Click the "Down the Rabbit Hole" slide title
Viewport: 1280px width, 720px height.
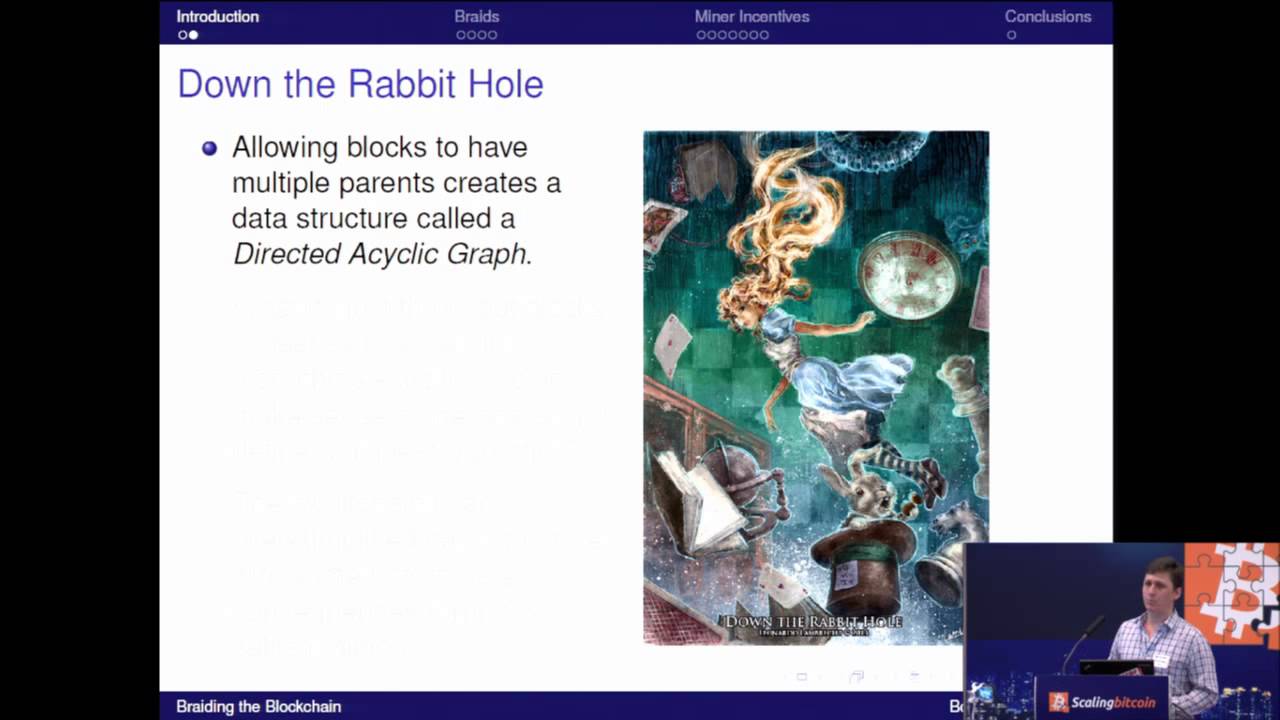[360, 83]
